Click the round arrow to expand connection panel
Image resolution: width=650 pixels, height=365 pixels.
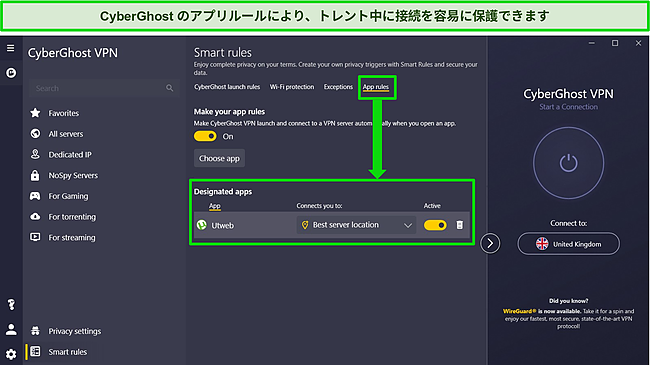pos(490,243)
